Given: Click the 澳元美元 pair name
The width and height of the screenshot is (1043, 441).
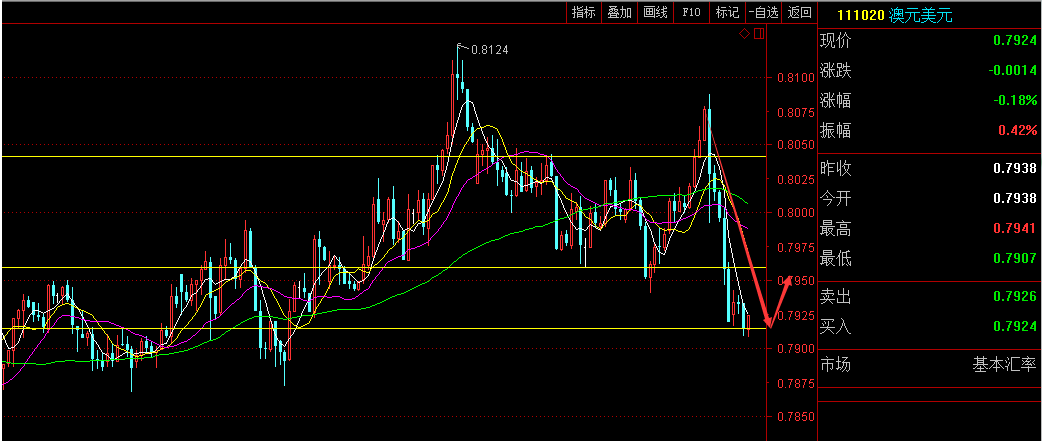Looking at the screenshot, I should (x=921, y=15).
